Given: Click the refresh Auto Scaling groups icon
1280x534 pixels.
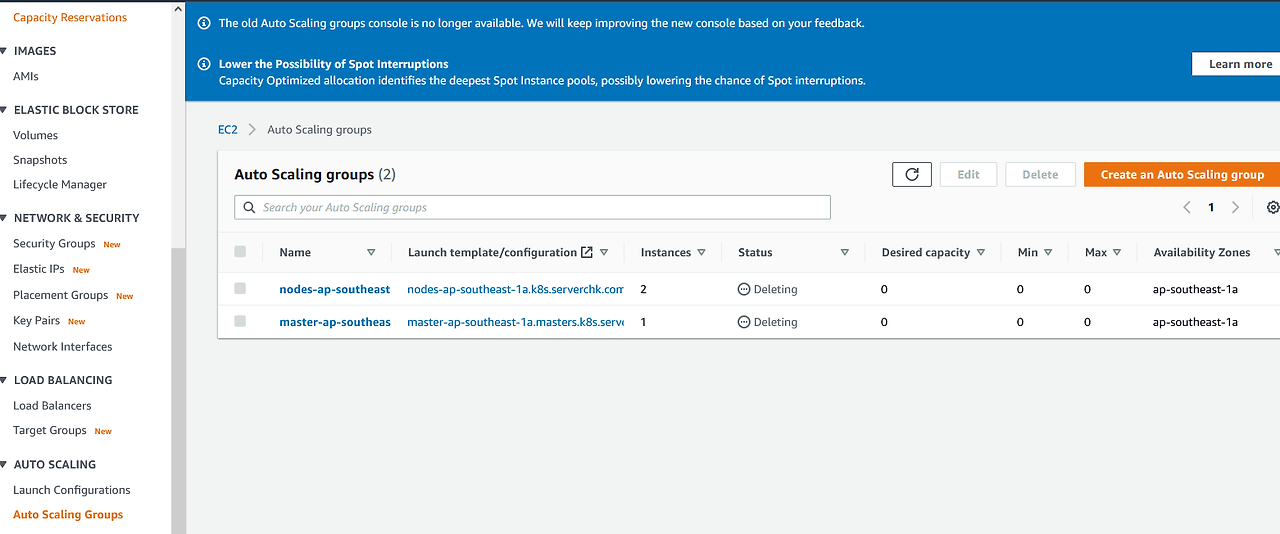Looking at the screenshot, I should click(911, 174).
